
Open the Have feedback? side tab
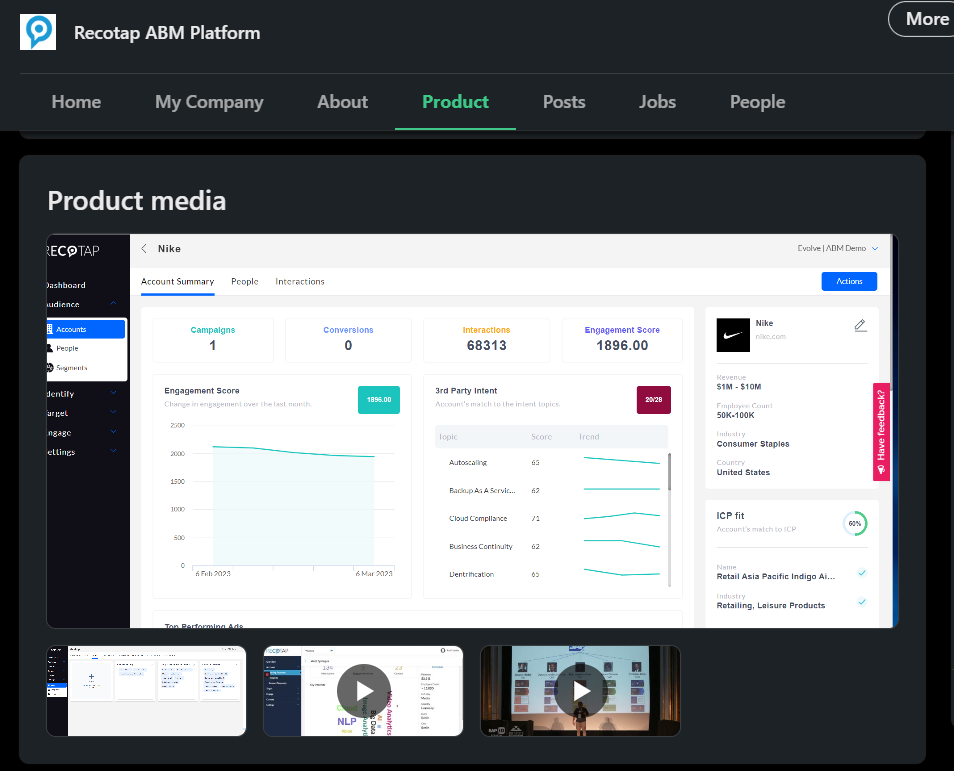[x=881, y=431]
